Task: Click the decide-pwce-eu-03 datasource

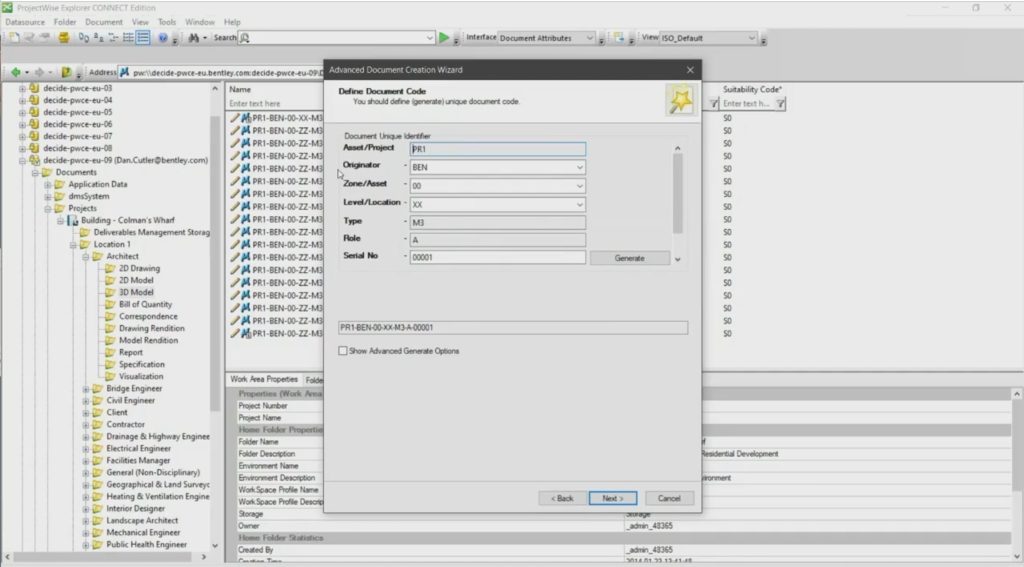Action: 77,88
